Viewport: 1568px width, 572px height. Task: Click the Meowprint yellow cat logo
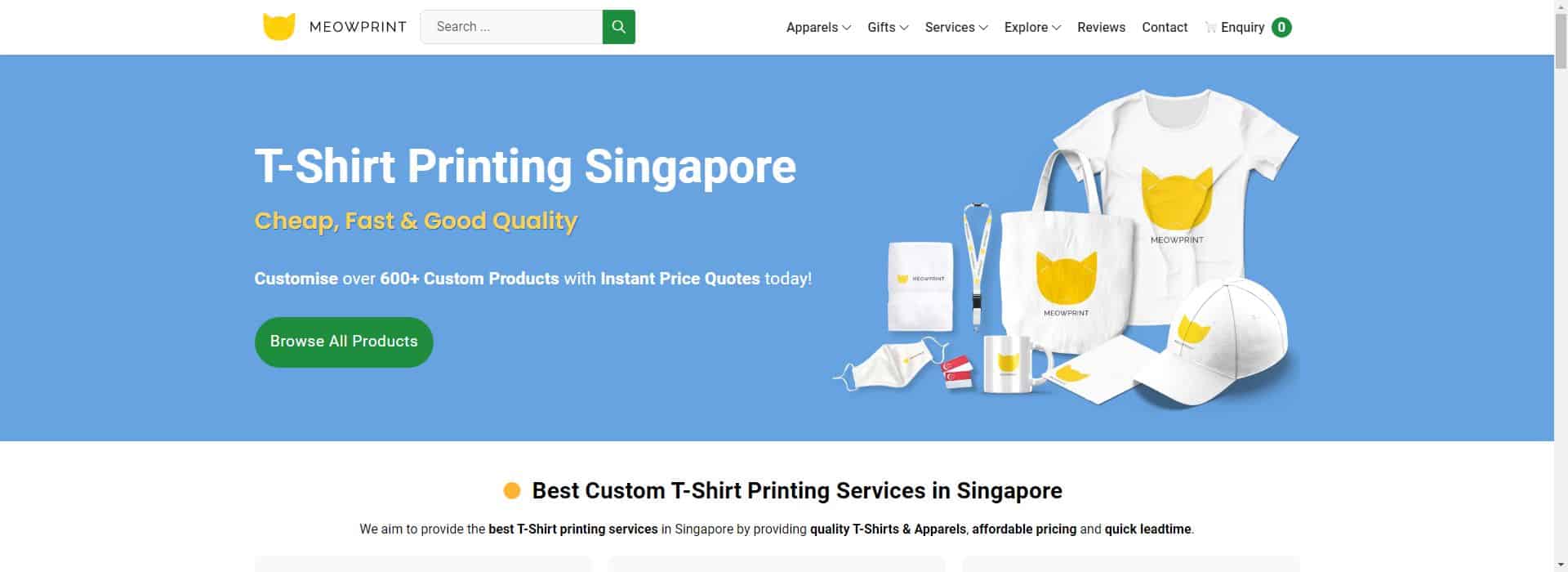[278, 27]
